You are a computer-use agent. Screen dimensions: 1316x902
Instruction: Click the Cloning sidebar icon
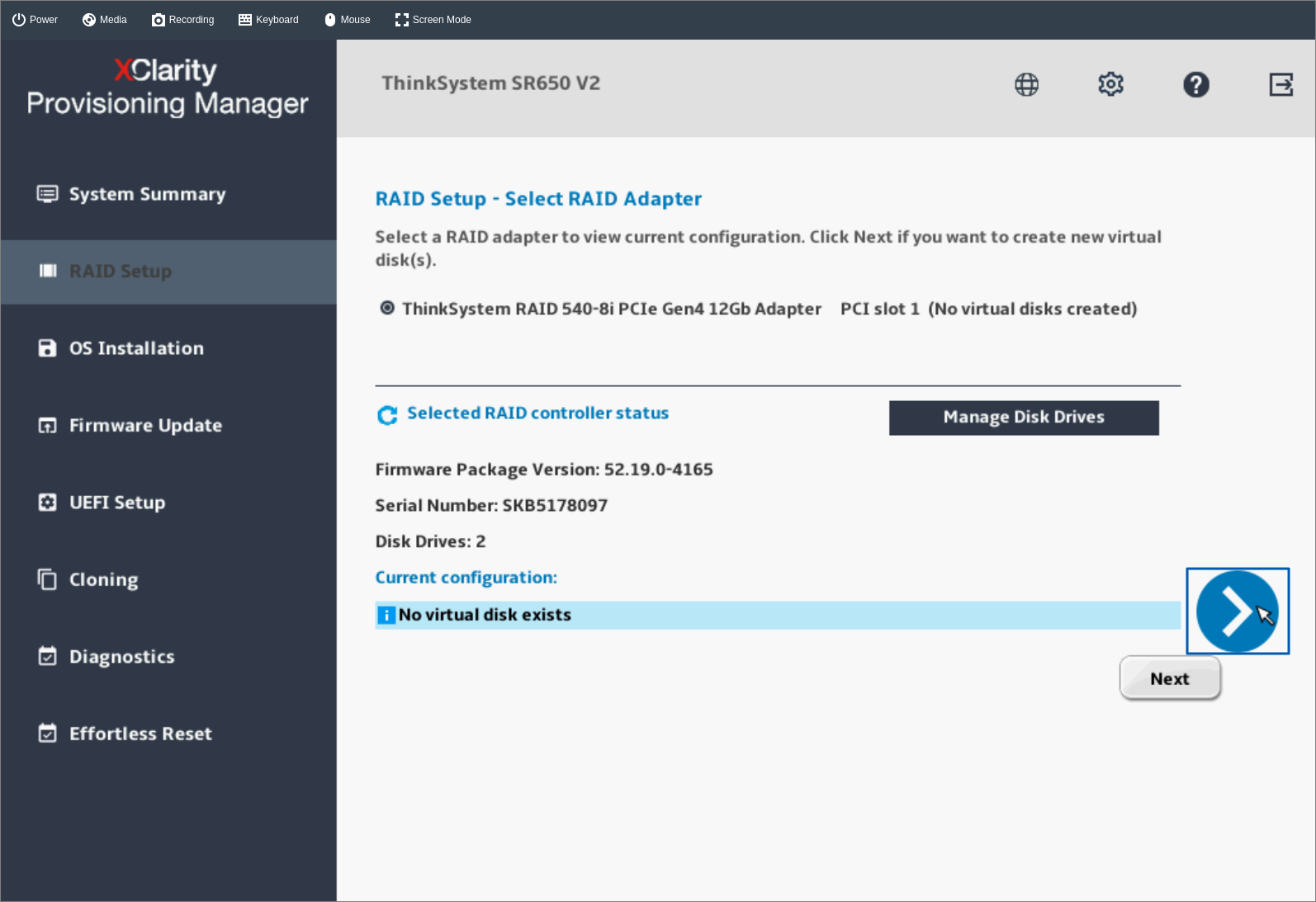pos(47,579)
